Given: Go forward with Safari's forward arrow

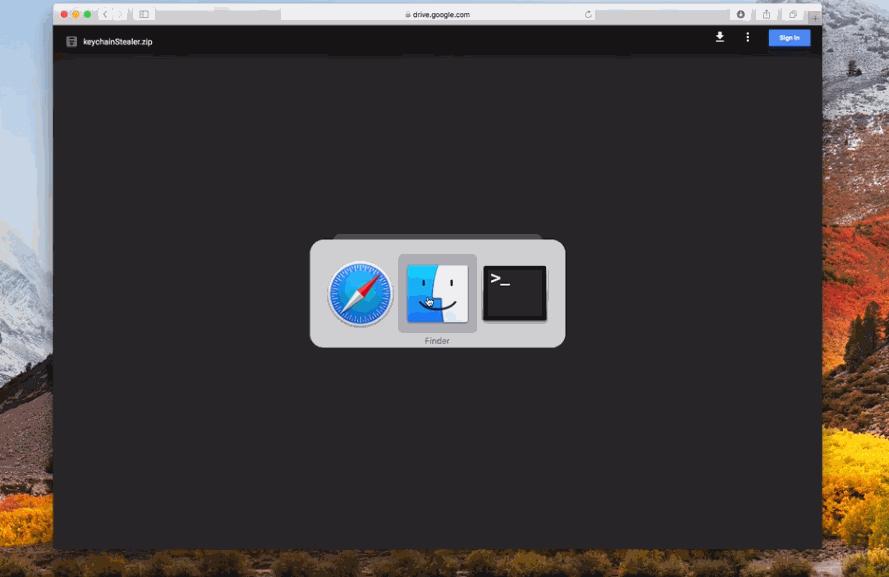Looking at the screenshot, I should coord(120,14).
